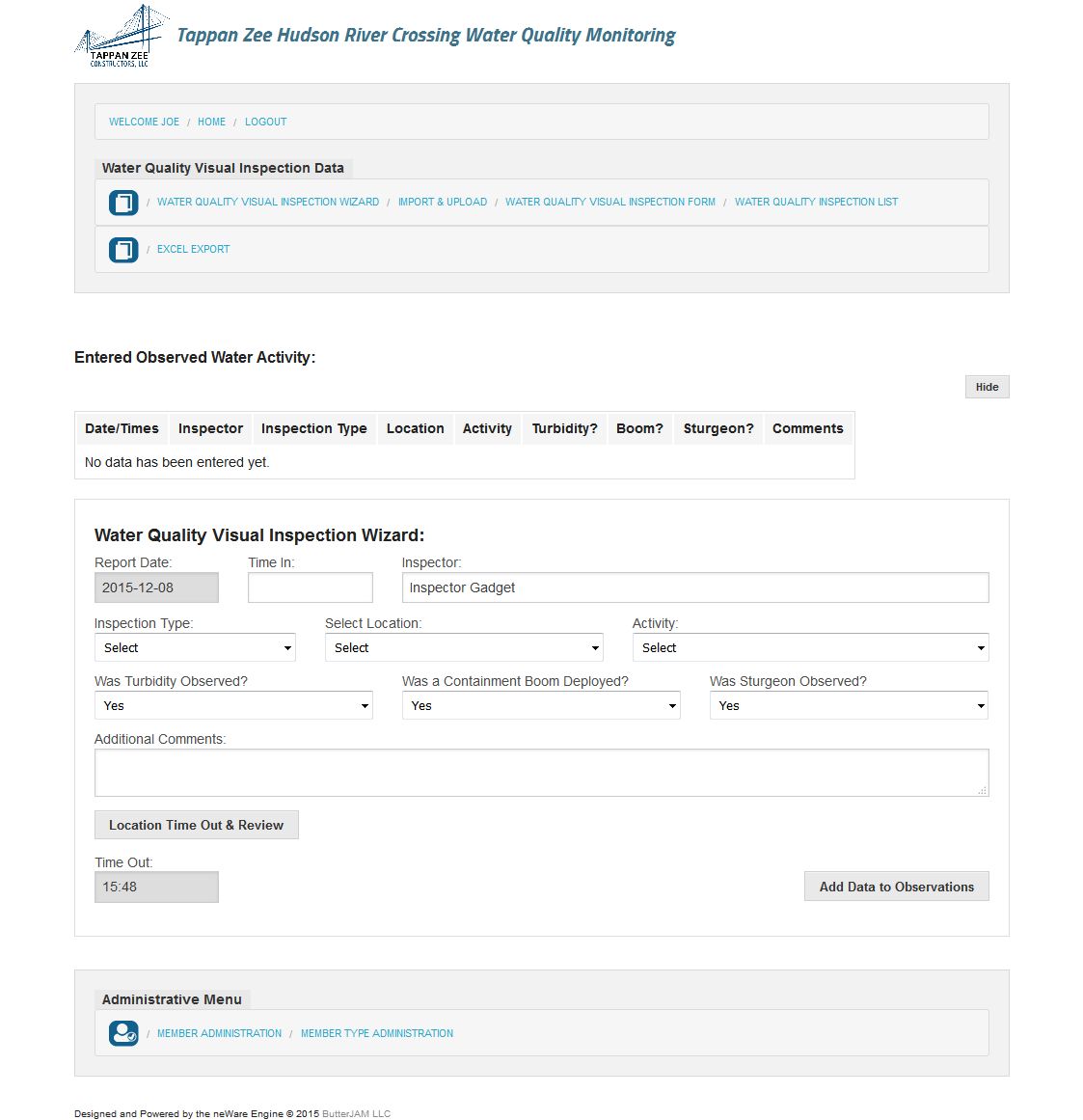Open the Activity dropdown
The width and height of the screenshot is (1083, 1120).
click(810, 648)
